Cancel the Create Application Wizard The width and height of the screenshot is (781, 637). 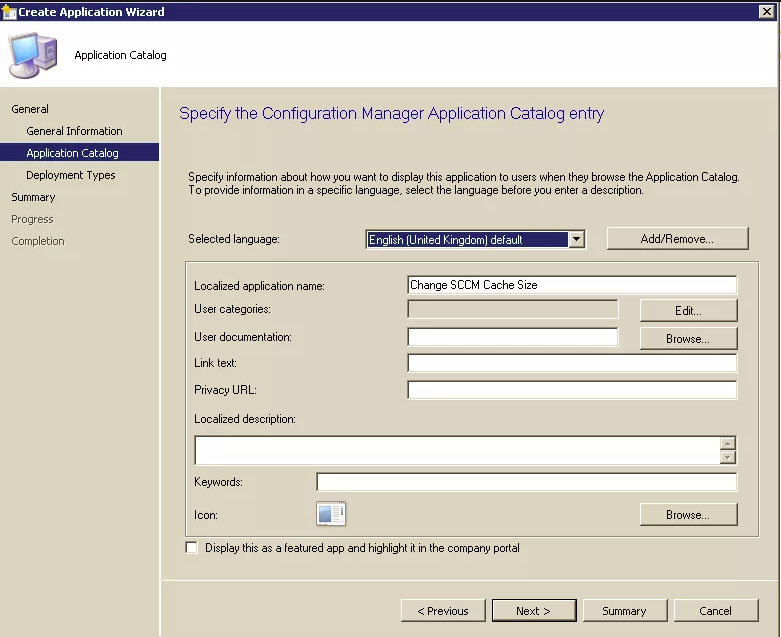(716, 611)
